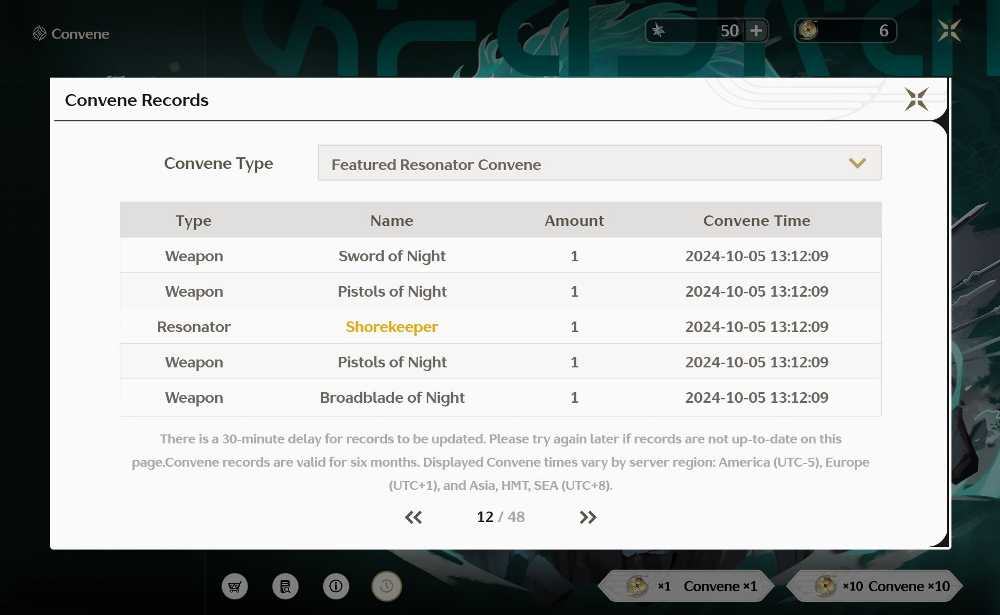Screen dimensions: 1000x615
Task: Click the Name column header
Action: tap(392, 221)
